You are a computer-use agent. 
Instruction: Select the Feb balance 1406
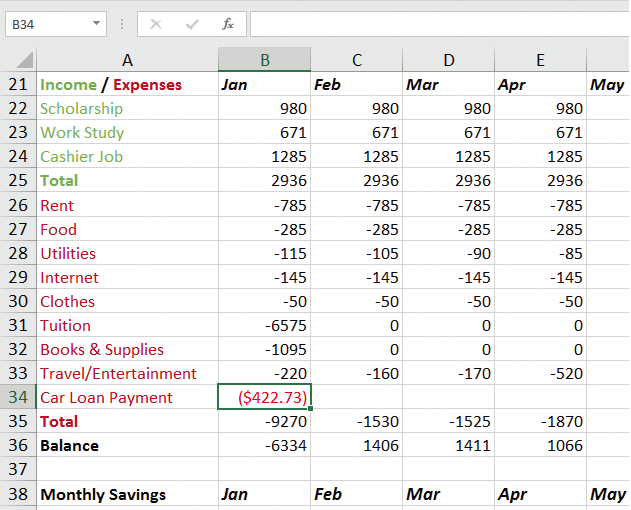pyautogui.click(x=357, y=445)
